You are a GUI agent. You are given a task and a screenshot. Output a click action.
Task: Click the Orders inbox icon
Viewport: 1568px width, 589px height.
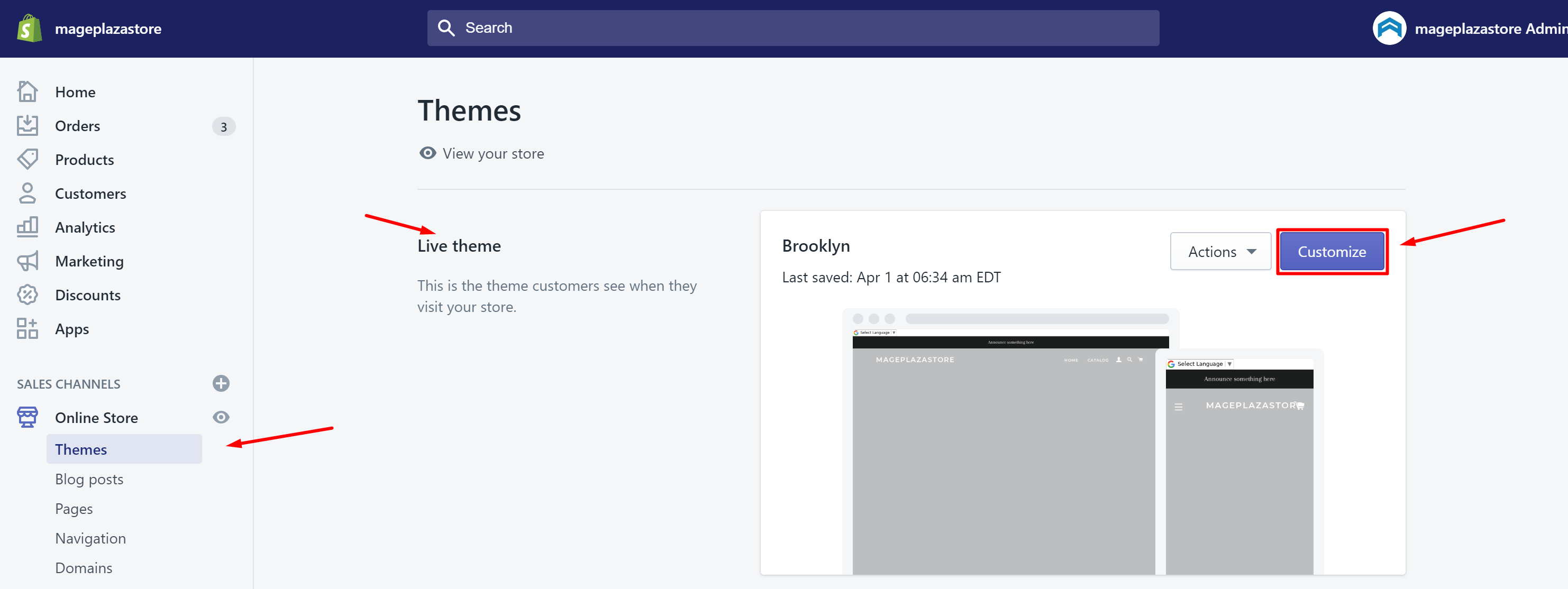28,126
